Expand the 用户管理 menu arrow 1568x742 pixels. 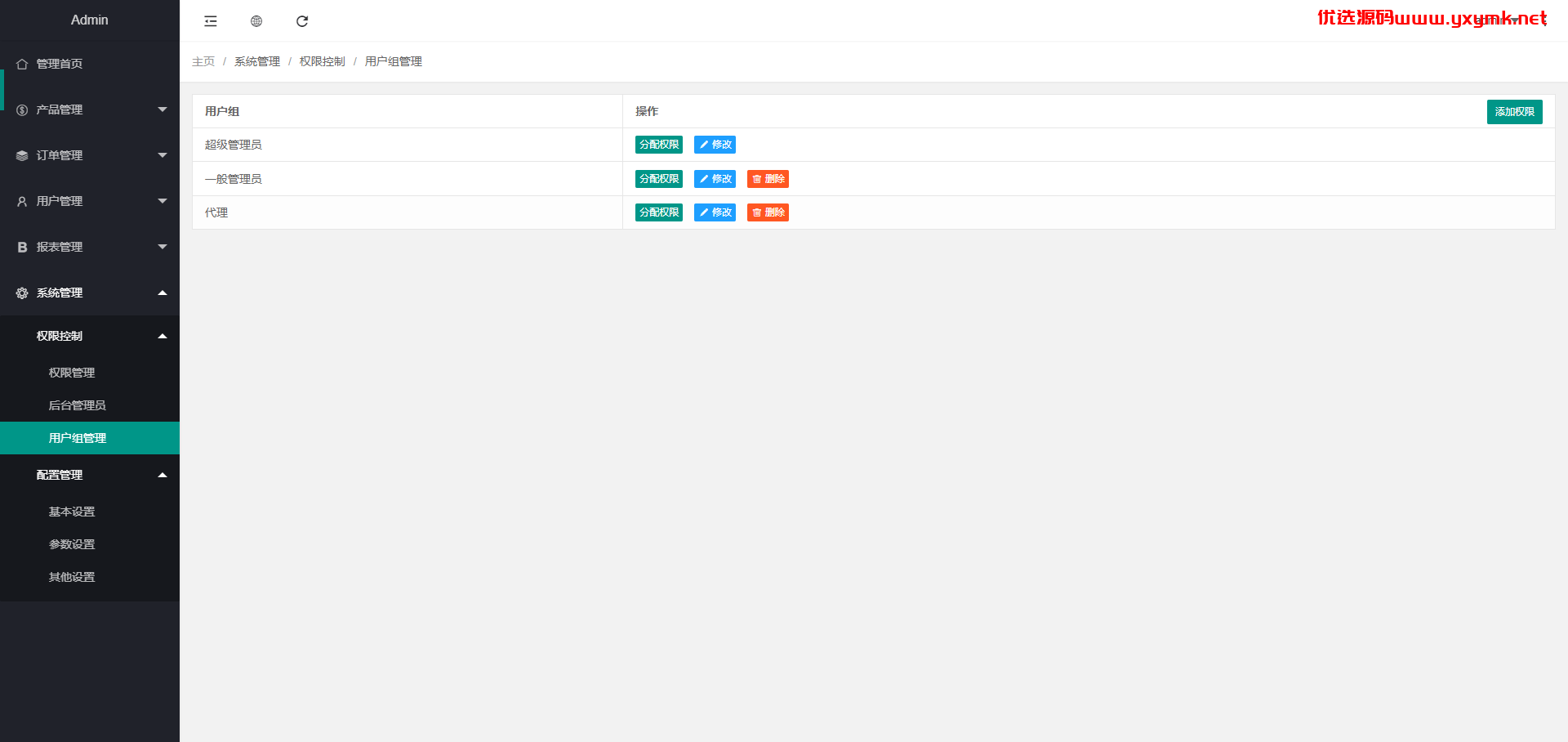pos(163,201)
